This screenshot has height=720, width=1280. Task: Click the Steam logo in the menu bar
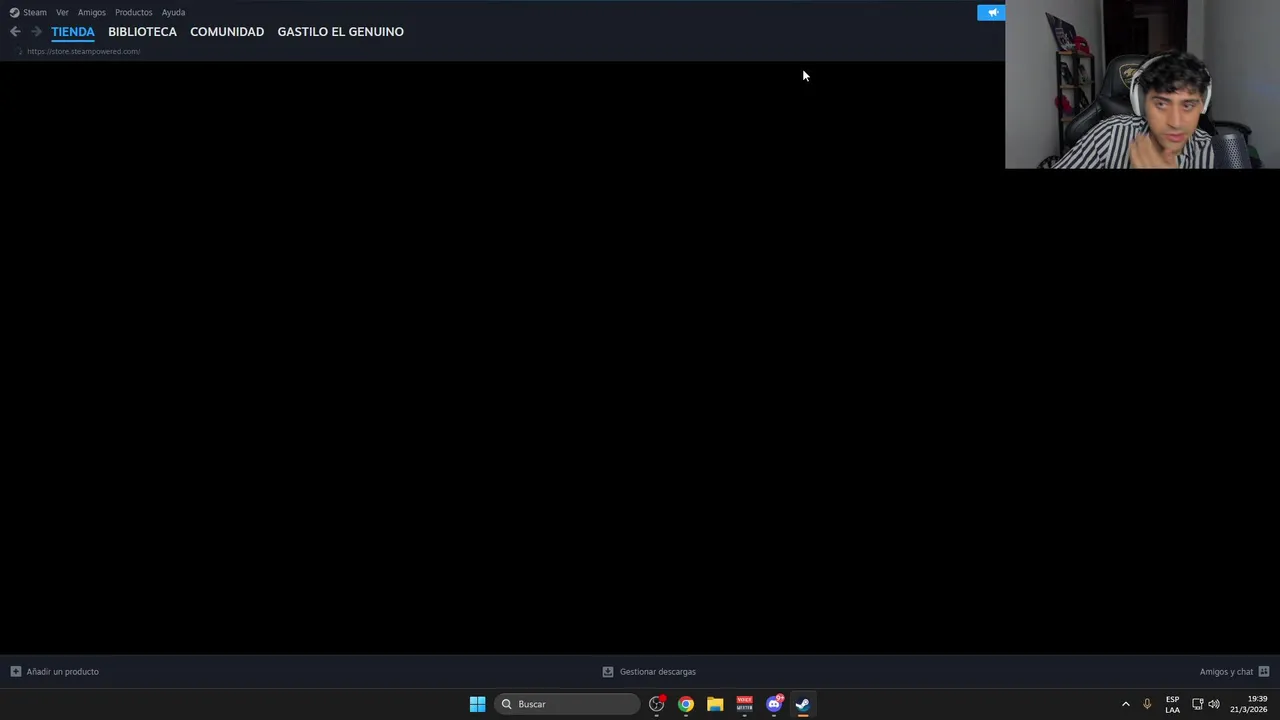tap(14, 12)
